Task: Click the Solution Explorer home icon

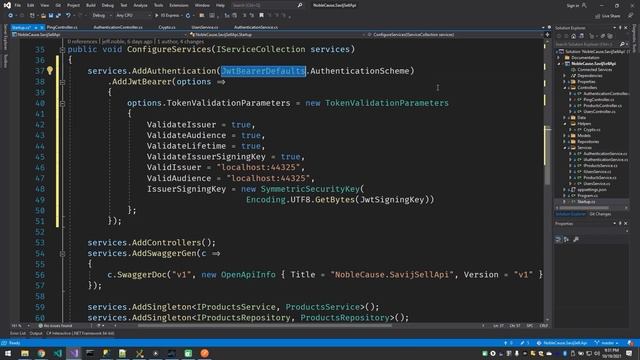Action: 573,36
